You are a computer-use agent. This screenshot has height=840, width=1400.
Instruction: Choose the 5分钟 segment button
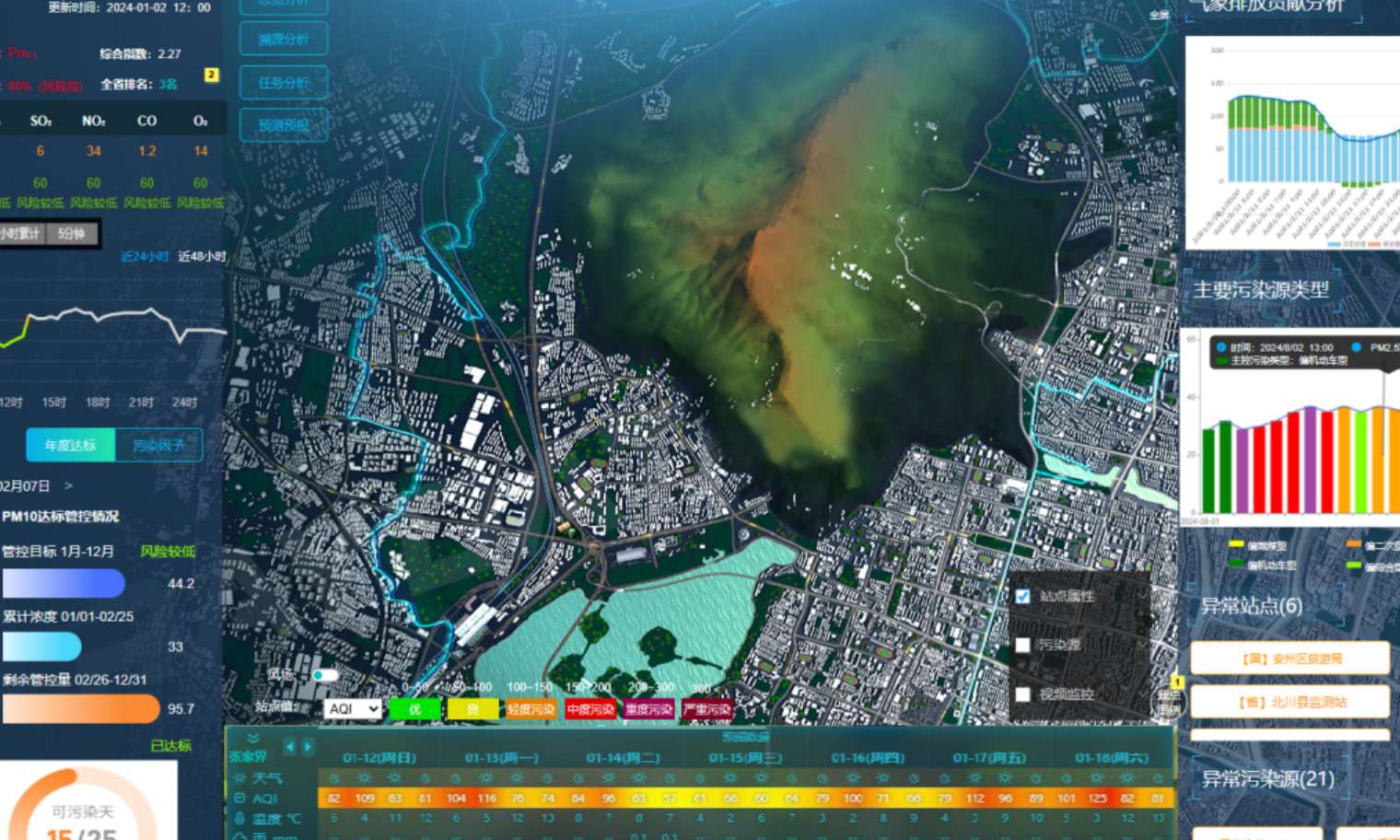pos(72,233)
